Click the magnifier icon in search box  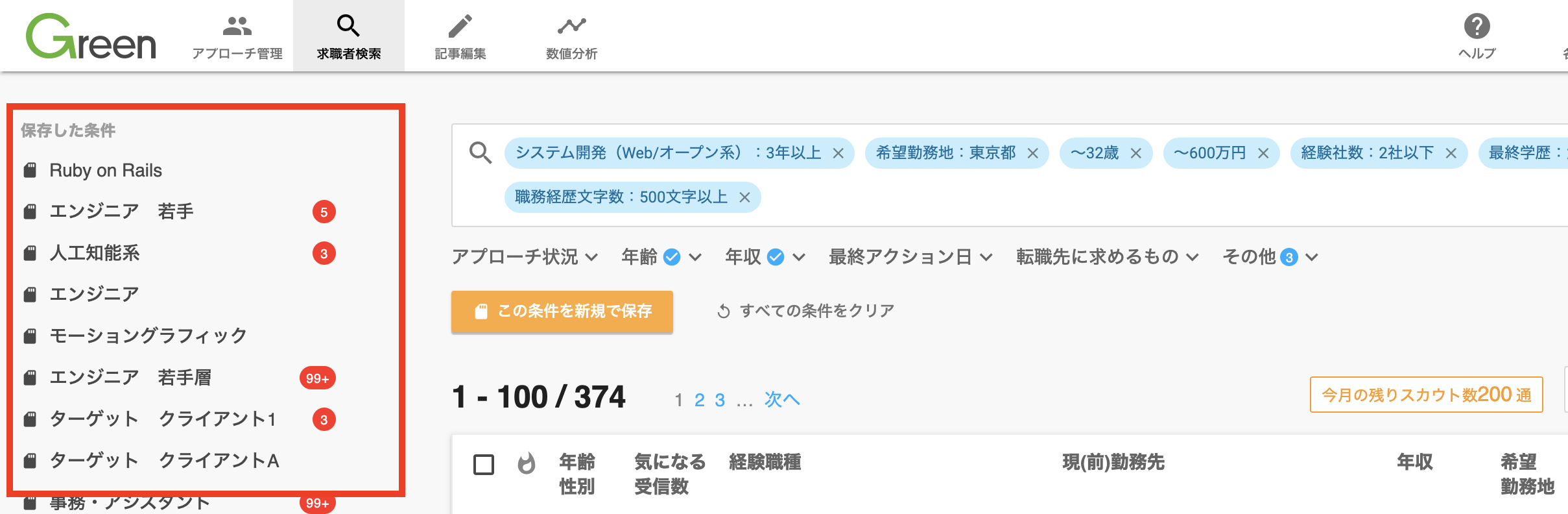(481, 153)
